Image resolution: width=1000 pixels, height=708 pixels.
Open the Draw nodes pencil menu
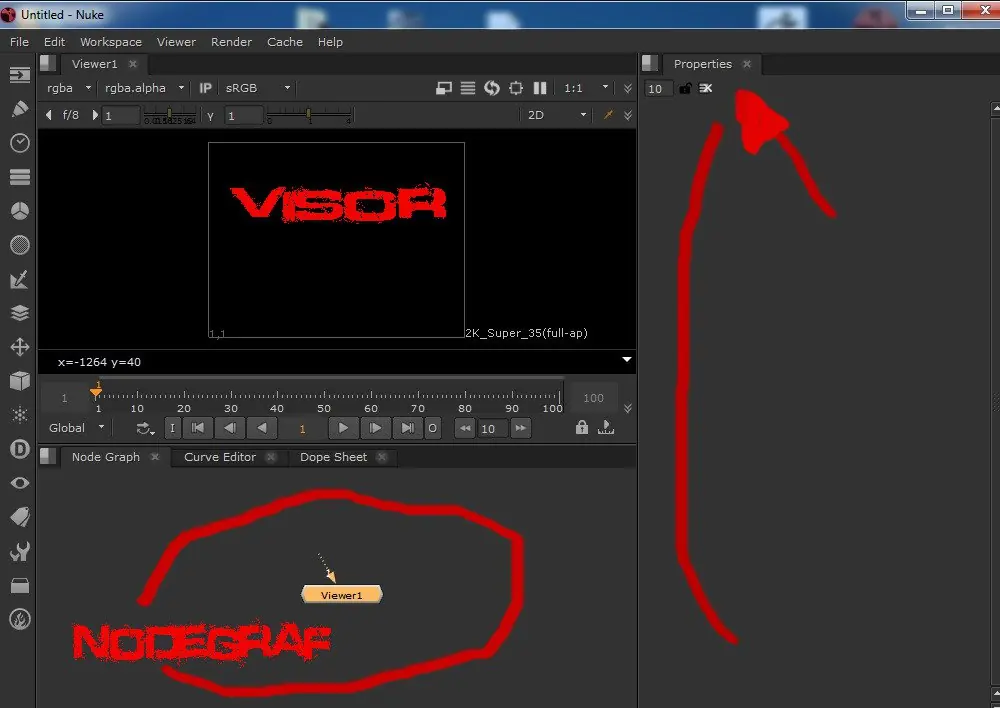coord(20,109)
